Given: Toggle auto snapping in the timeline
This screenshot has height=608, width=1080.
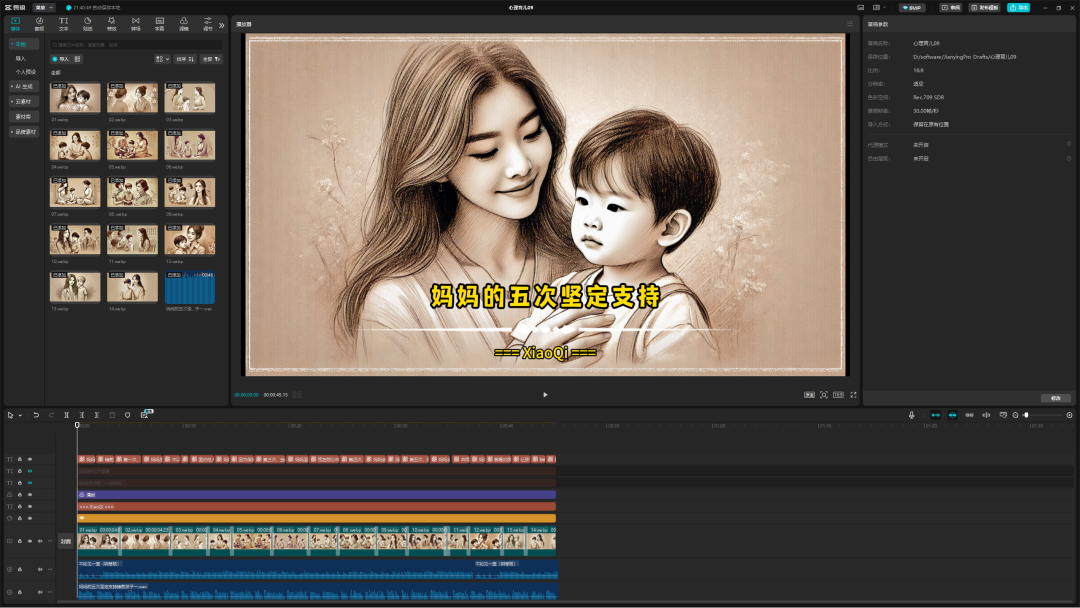Looking at the screenshot, I should coord(953,415).
